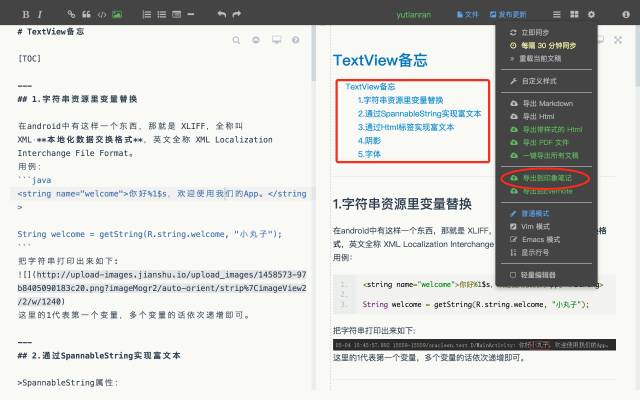Viewport: 640px width, 400px height.
Task: Click the '# TextView备忘' heading line in editor
Action: [x=51, y=32]
